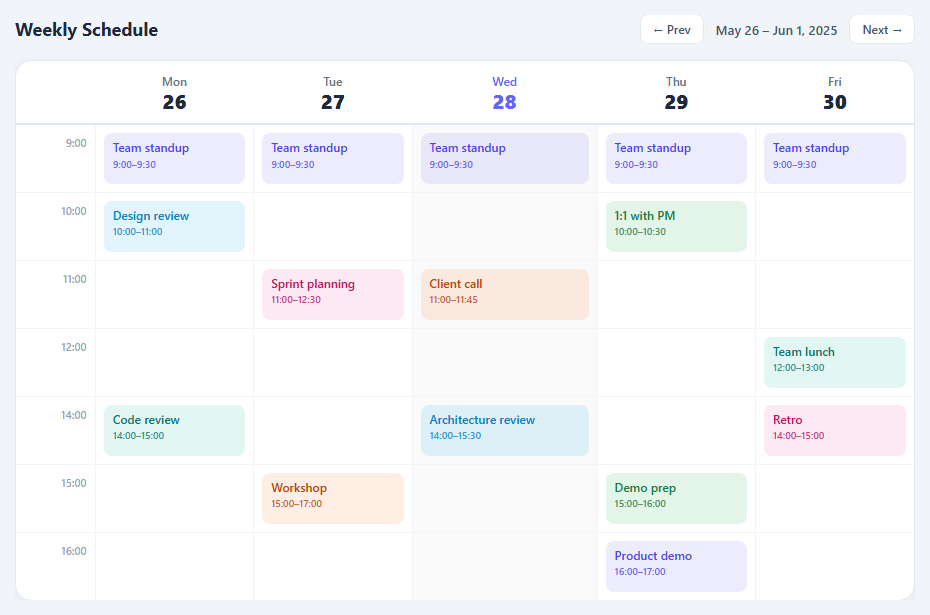Open the Retro event on Friday
Screen dimensions: 930x615
click(x=835, y=431)
